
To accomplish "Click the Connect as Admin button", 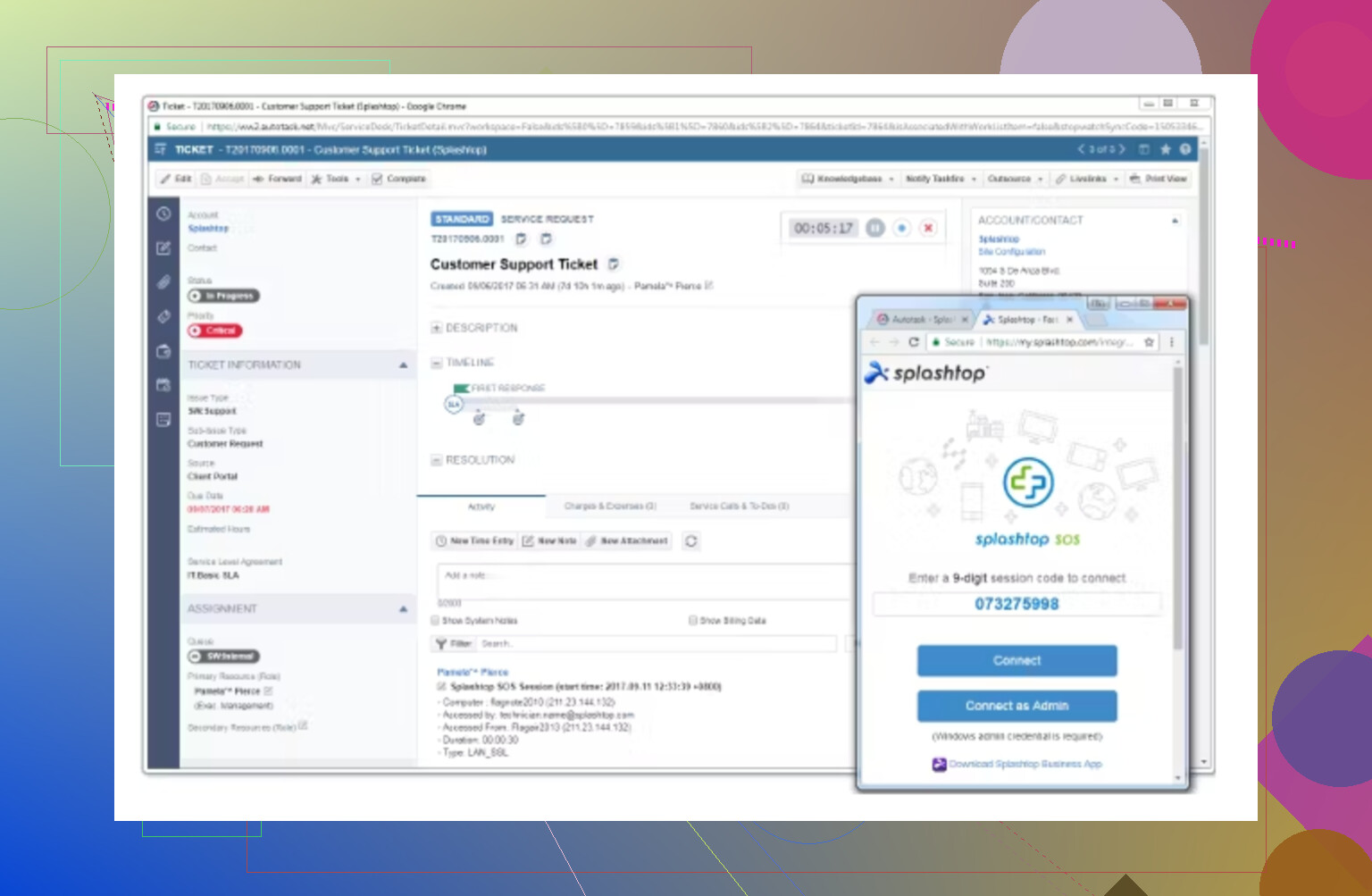I will point(1016,706).
